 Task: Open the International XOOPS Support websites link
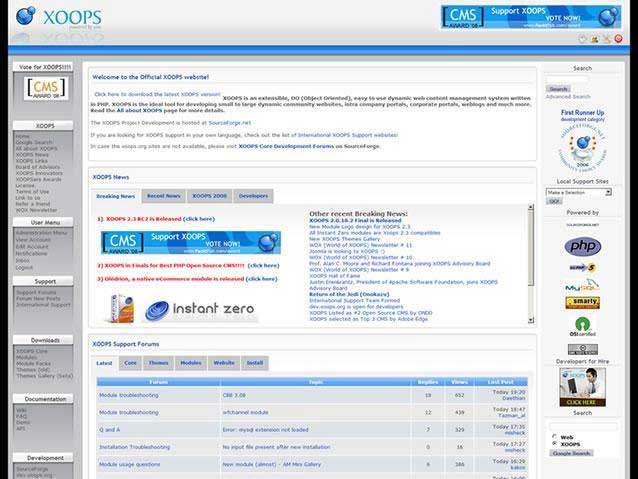click(x=348, y=135)
